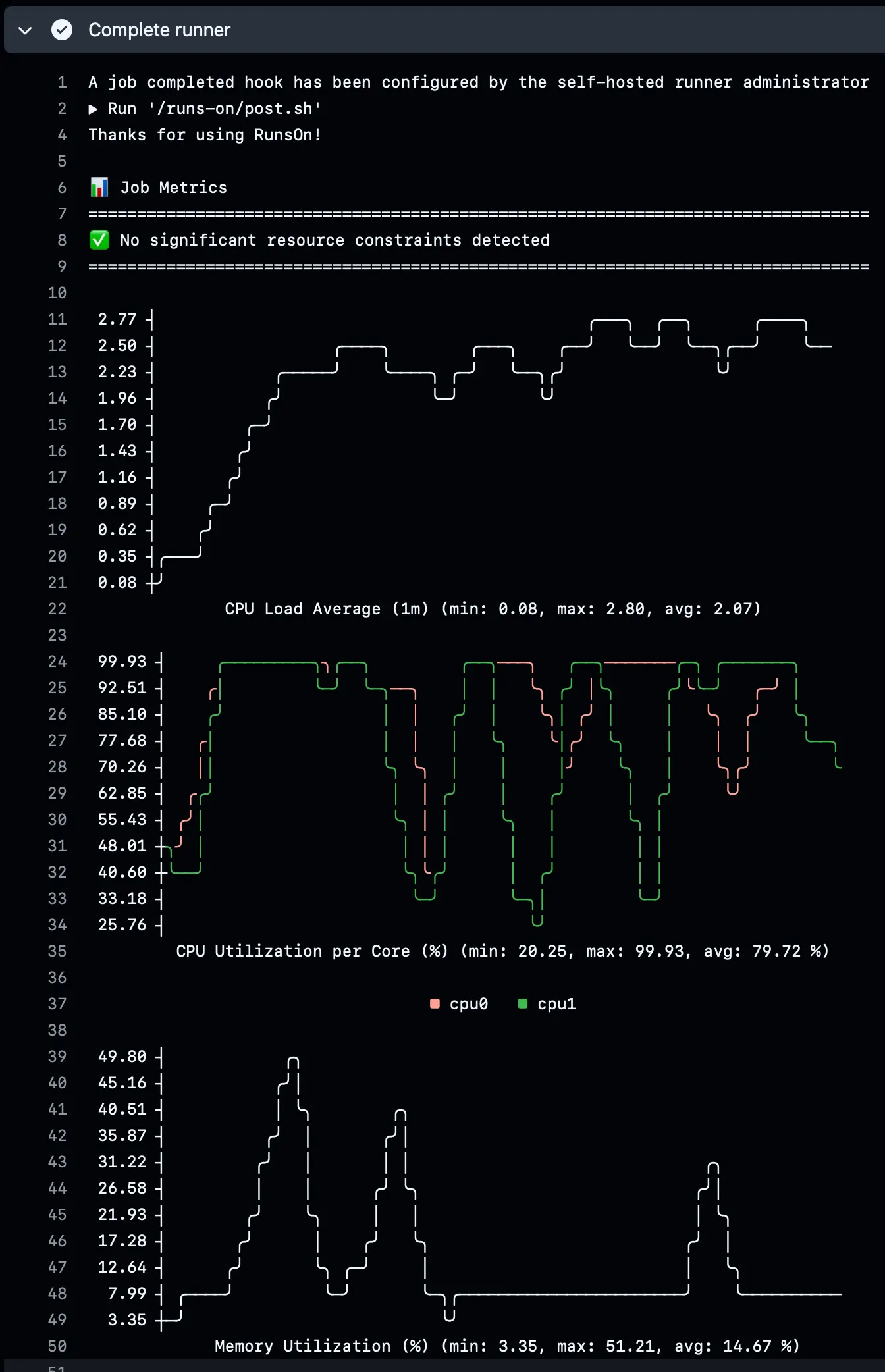885x1372 pixels.
Task: Click the 'Memory Utilization (%)' caption
Action: click(322, 1346)
